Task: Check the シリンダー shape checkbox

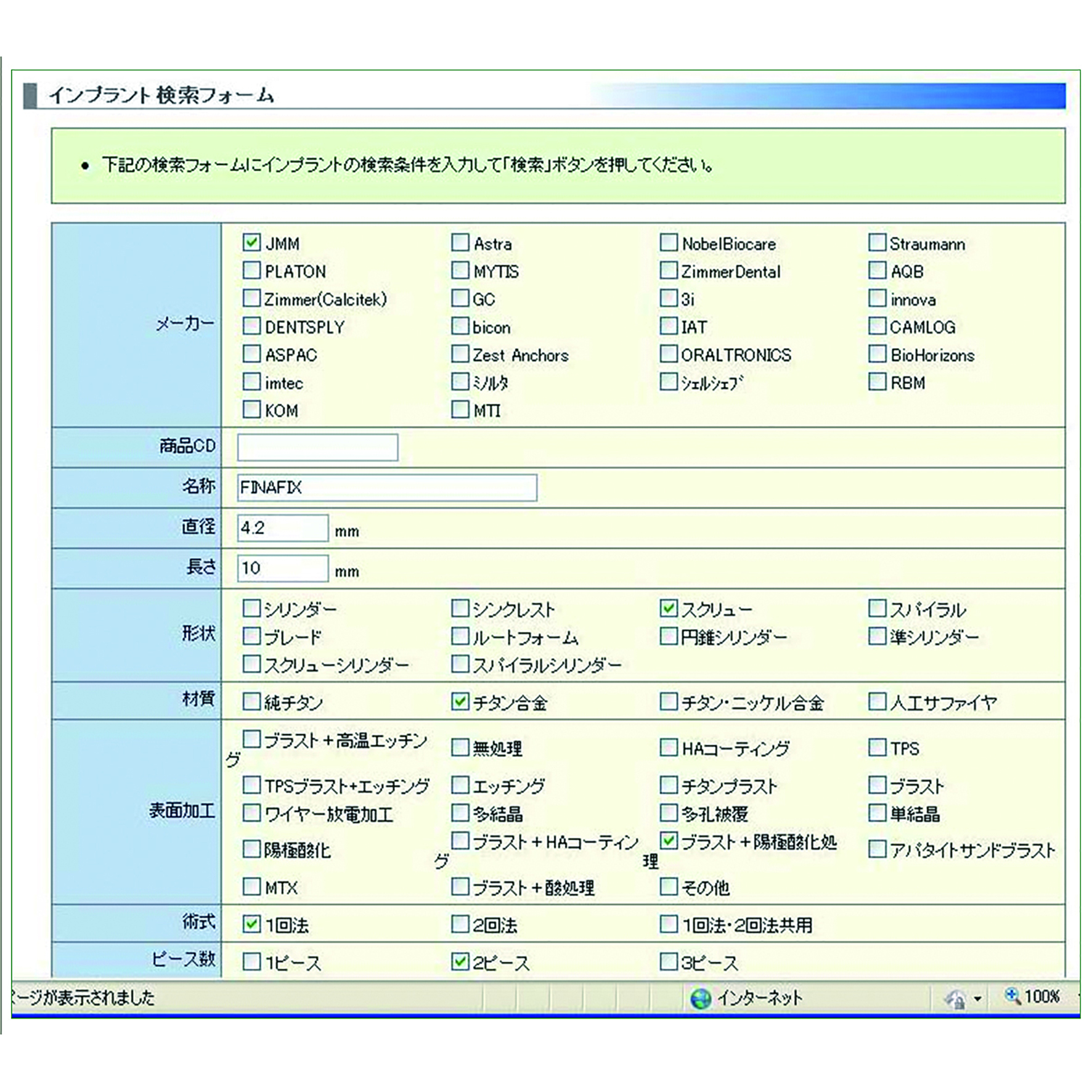Action: 251,609
